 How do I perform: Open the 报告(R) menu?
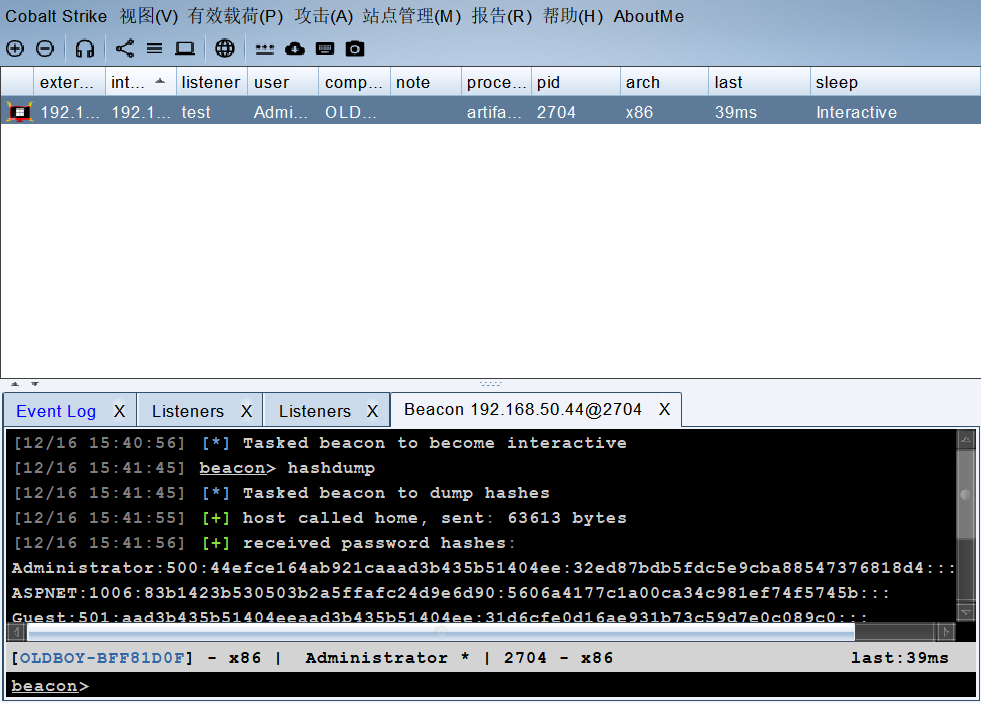[x=502, y=16]
